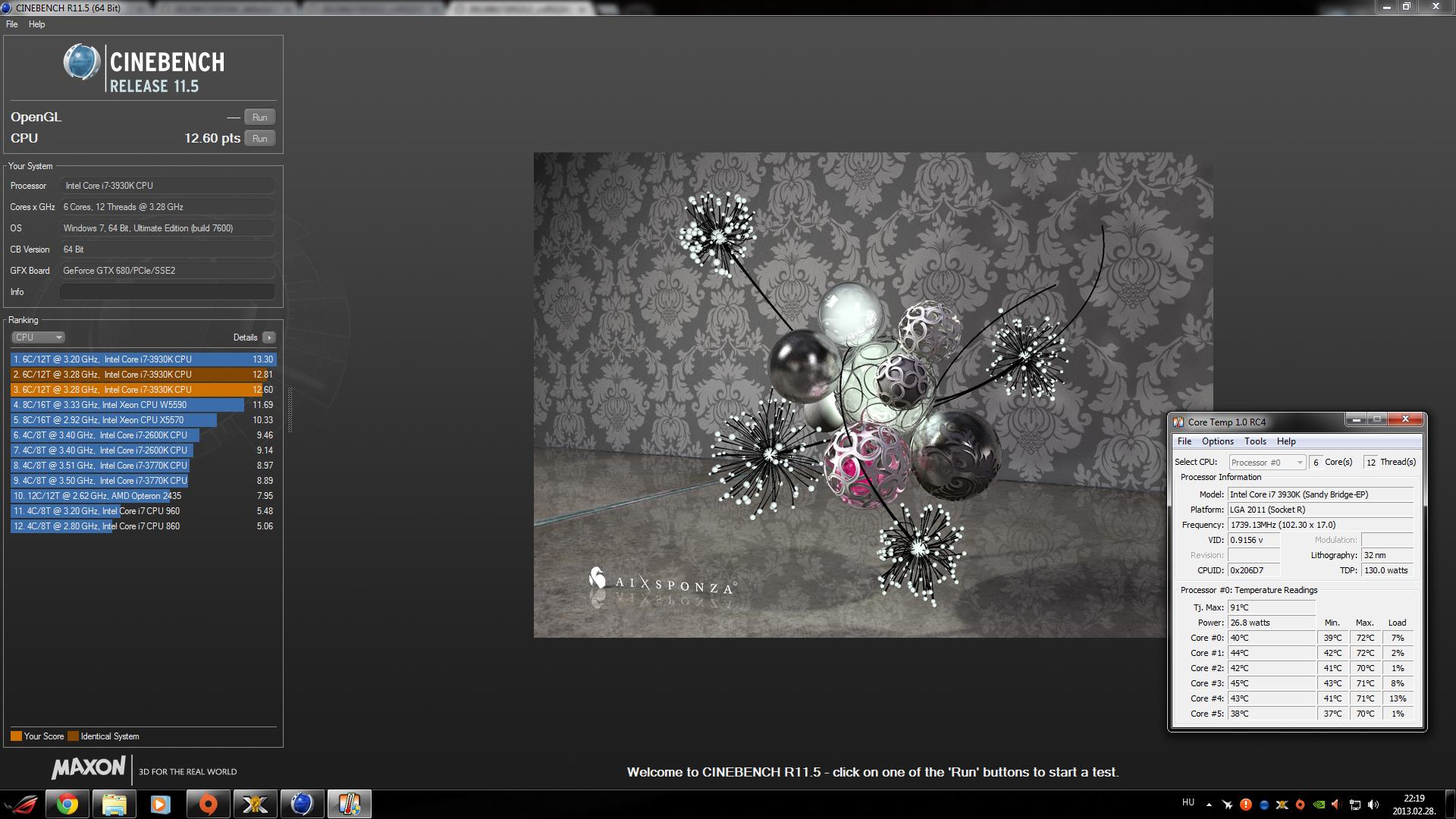This screenshot has width=1456, height=819.
Task: Open the network connection tray icon
Action: pos(1354,805)
